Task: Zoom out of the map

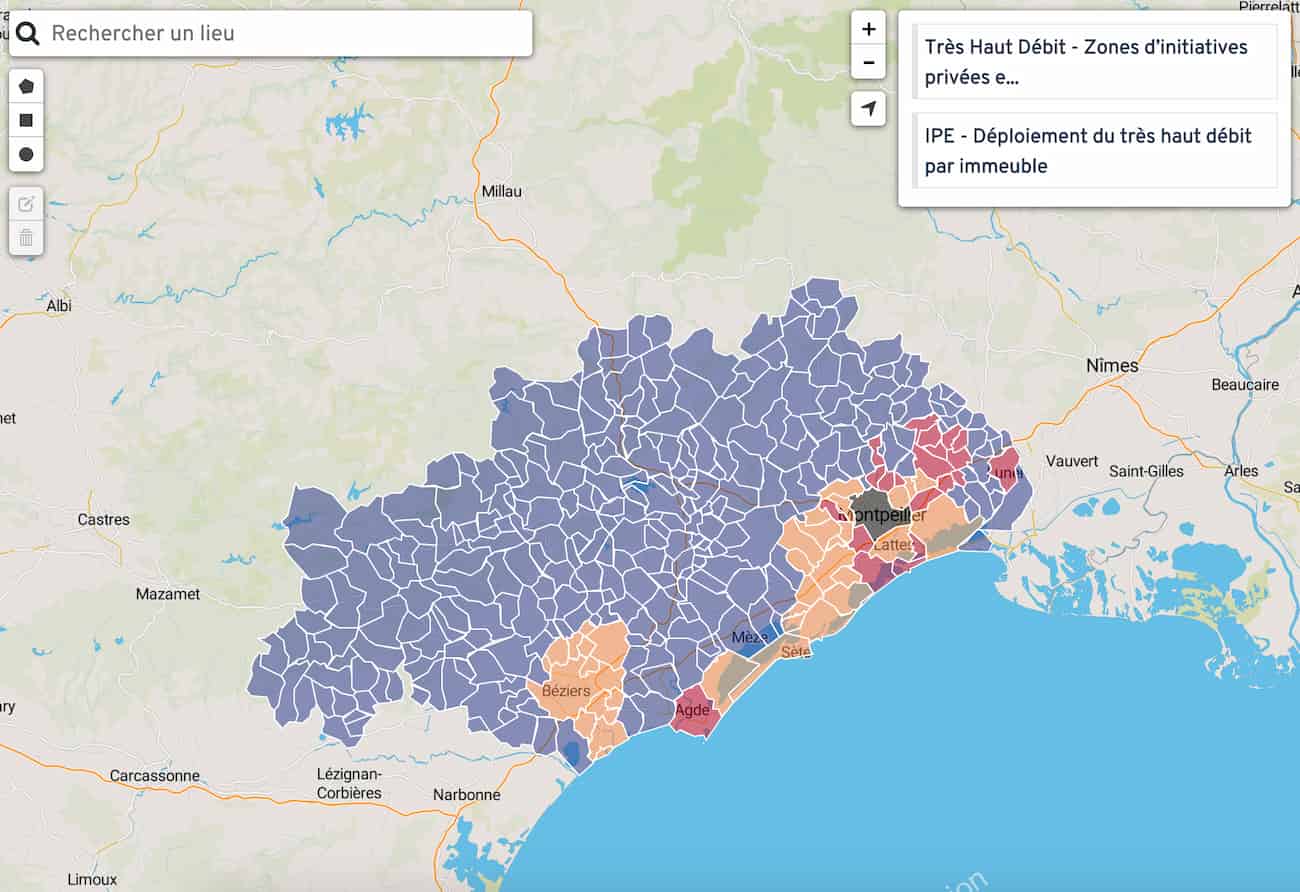Action: click(x=868, y=64)
